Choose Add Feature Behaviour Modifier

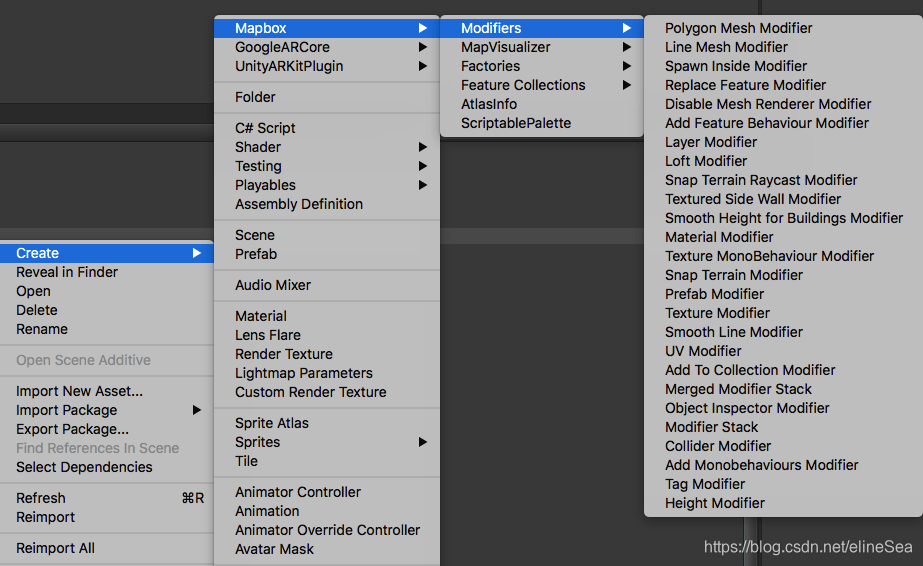click(783, 123)
